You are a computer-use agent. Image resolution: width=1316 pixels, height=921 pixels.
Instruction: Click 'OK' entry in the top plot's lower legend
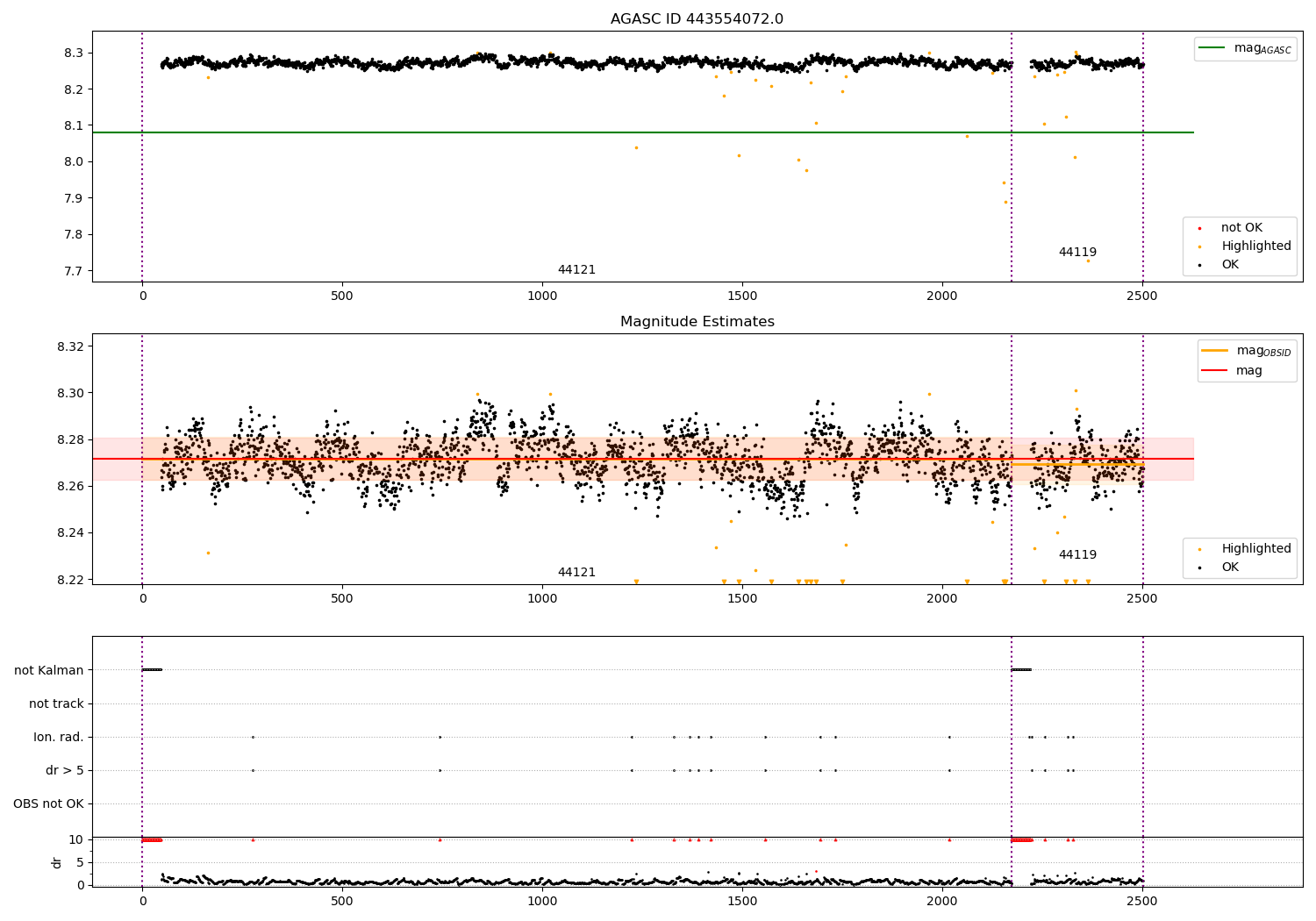point(1229,265)
